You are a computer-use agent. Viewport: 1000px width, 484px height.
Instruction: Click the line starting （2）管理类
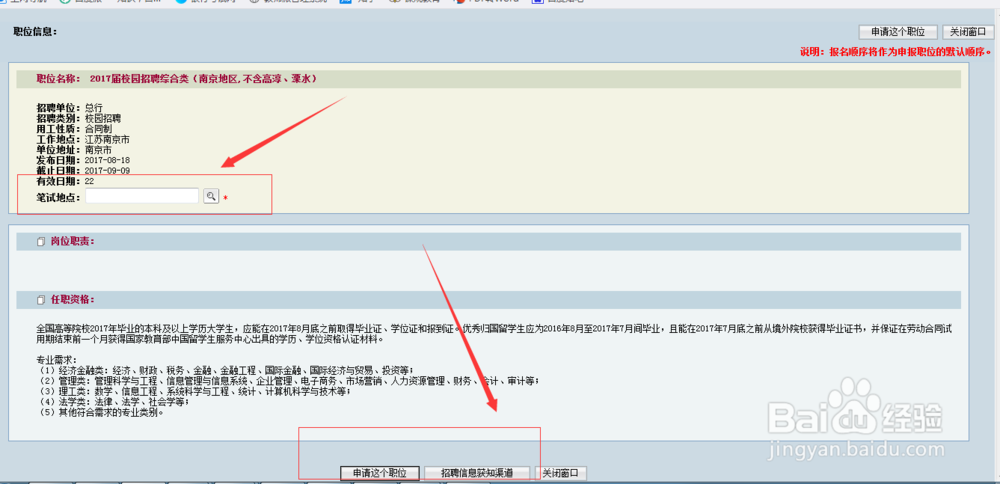[288, 381]
